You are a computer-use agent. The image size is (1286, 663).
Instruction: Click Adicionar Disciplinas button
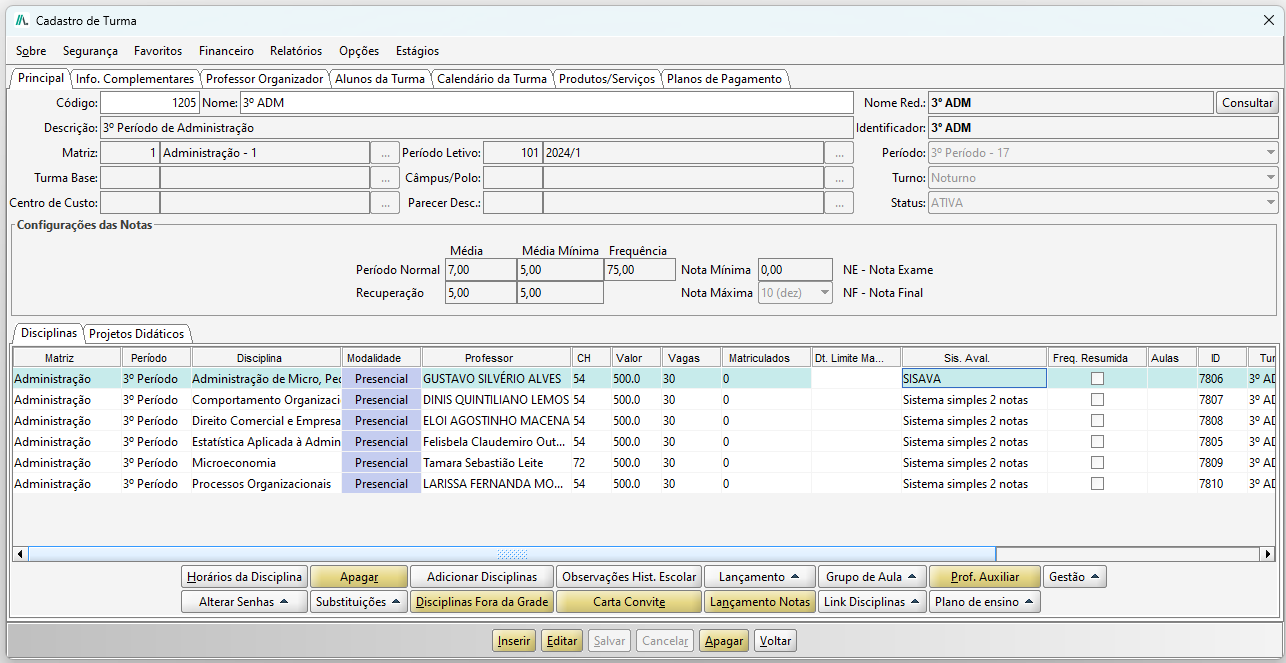[482, 577]
